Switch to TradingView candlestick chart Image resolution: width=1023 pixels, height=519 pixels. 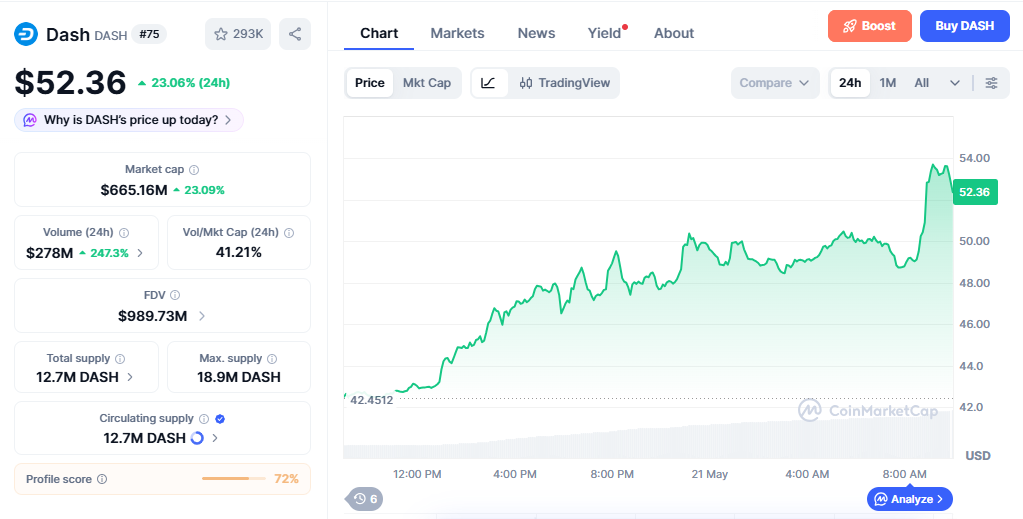pos(564,83)
